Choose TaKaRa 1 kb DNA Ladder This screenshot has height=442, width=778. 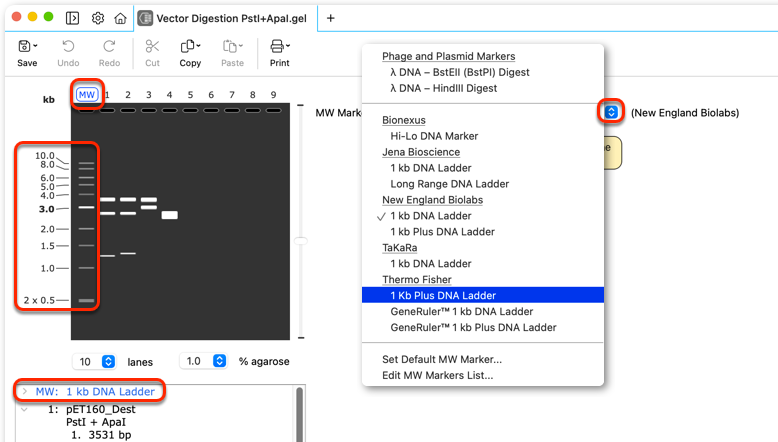tap(431, 263)
